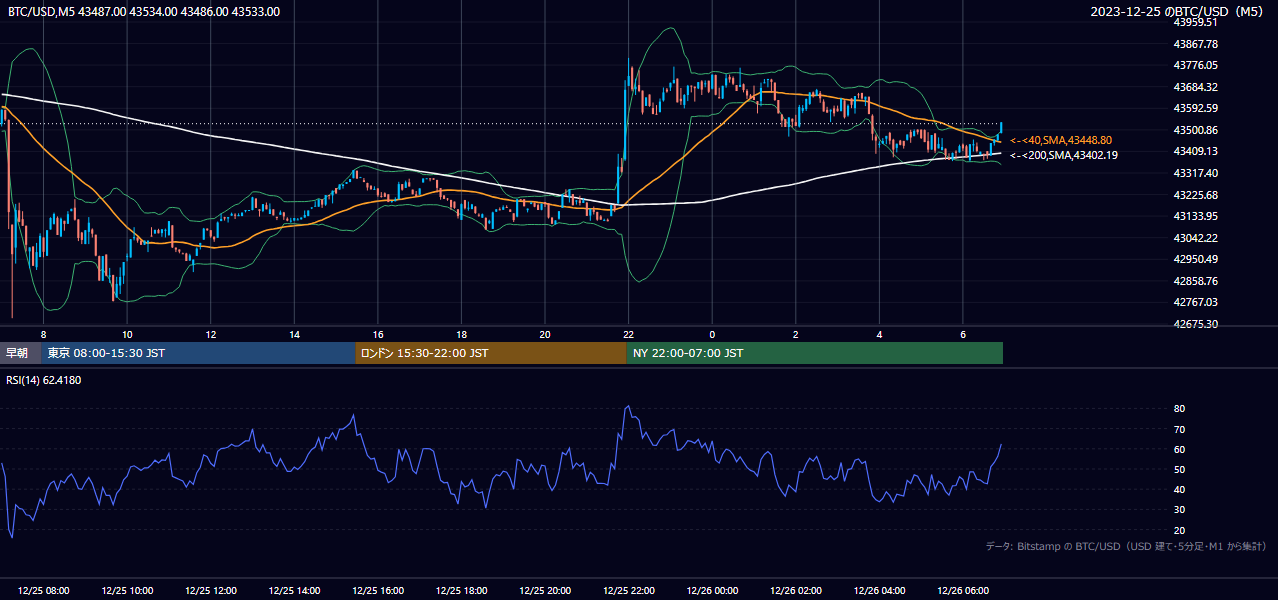Click the bottom time label 12/25 14:00
This screenshot has height=600, width=1278.
click(x=294, y=591)
